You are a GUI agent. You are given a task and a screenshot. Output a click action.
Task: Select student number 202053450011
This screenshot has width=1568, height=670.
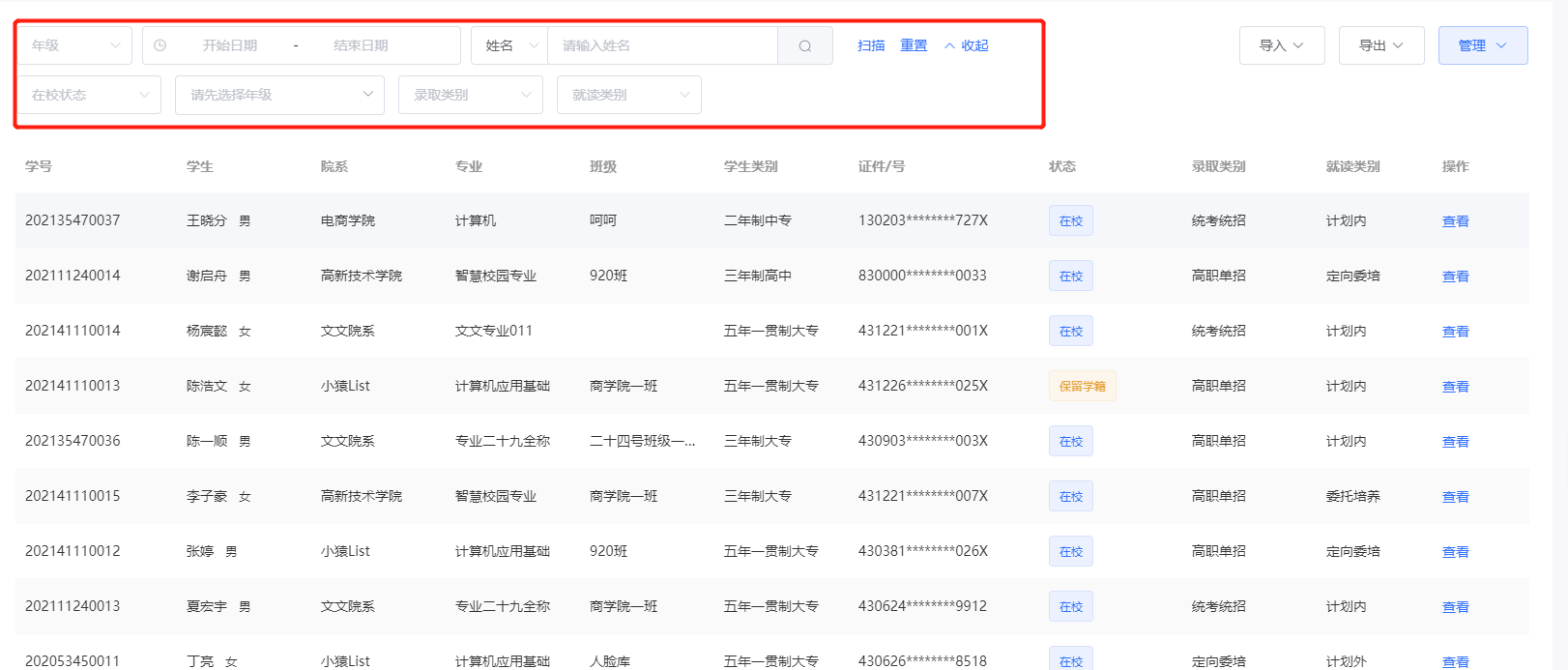click(73, 661)
